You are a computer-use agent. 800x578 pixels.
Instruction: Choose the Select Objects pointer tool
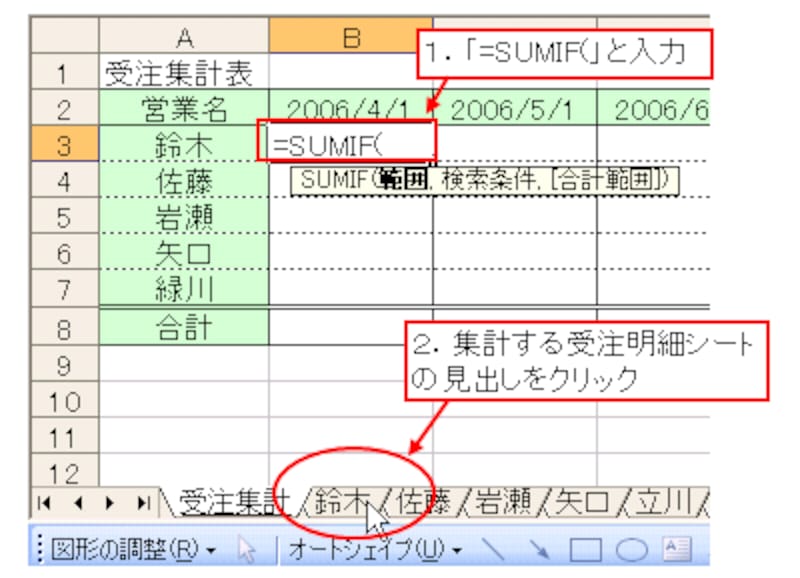247,551
